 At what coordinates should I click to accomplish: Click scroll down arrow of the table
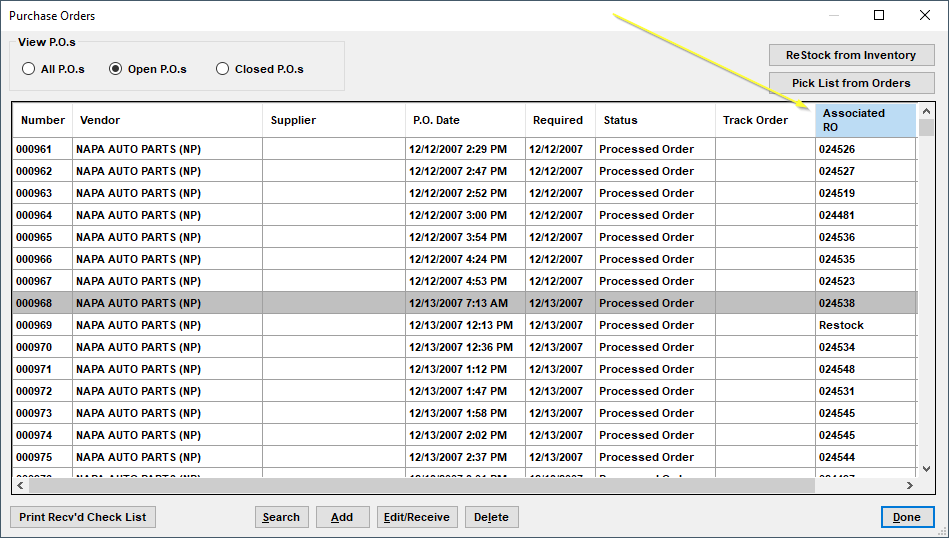coord(926,469)
